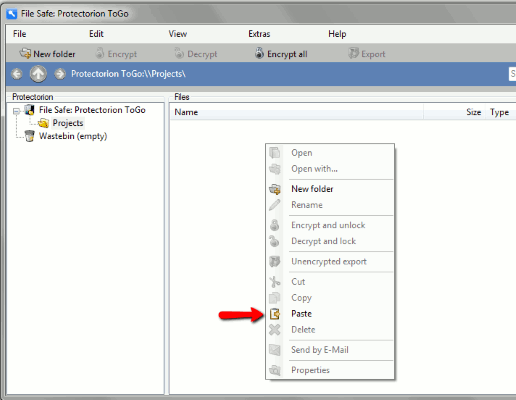
Task: Click the File Safe root node icon
Action: click(30, 110)
